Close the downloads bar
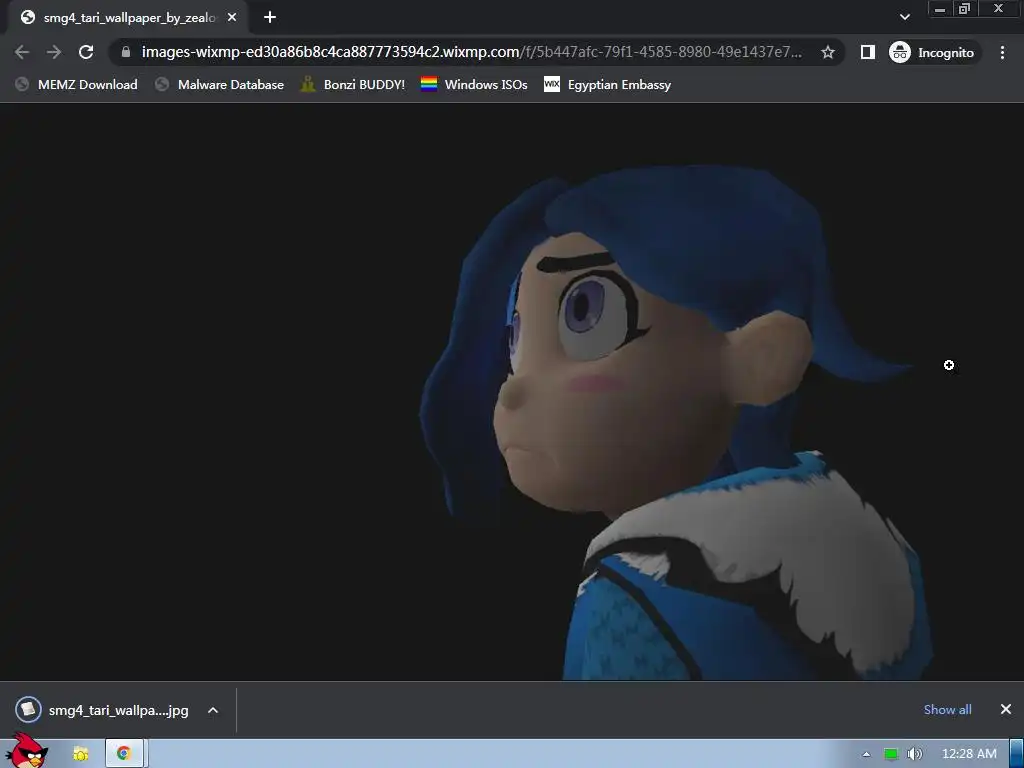 [1006, 709]
